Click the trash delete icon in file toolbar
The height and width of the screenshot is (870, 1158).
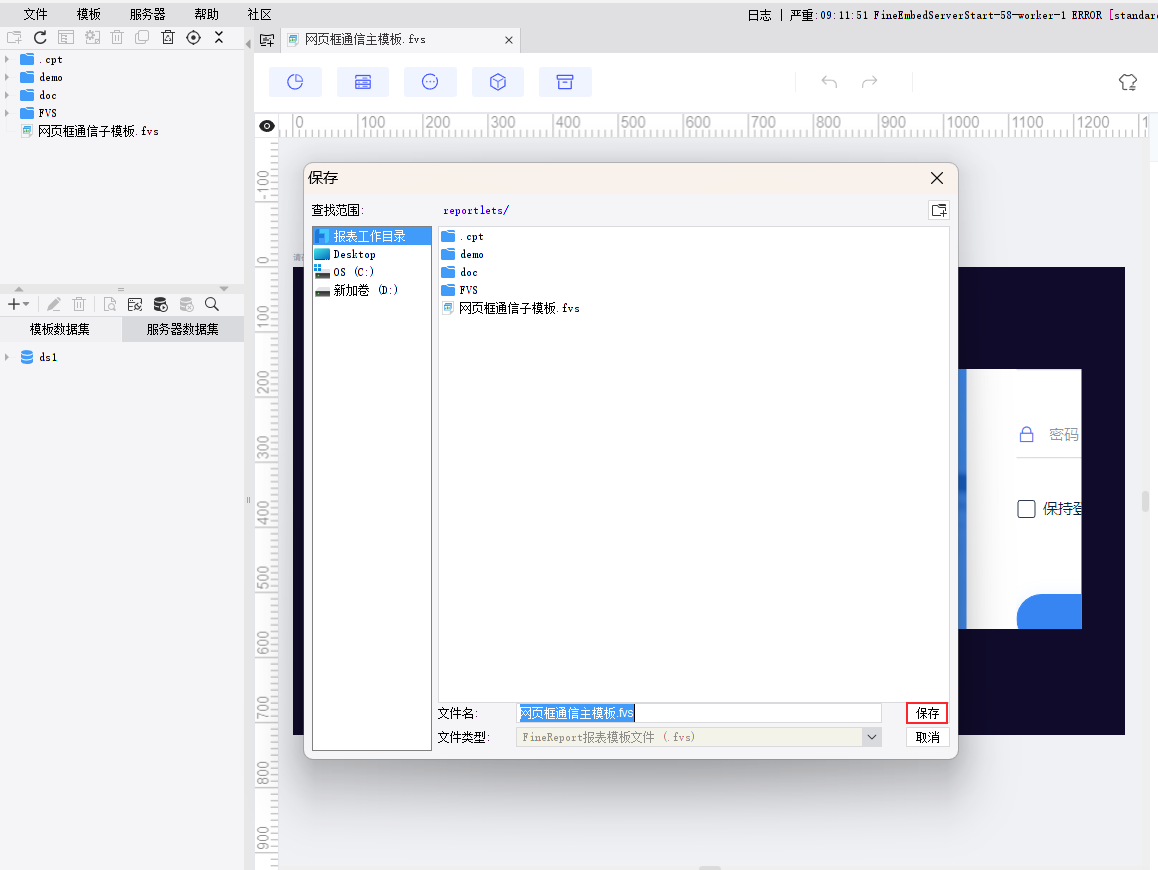[x=117, y=37]
